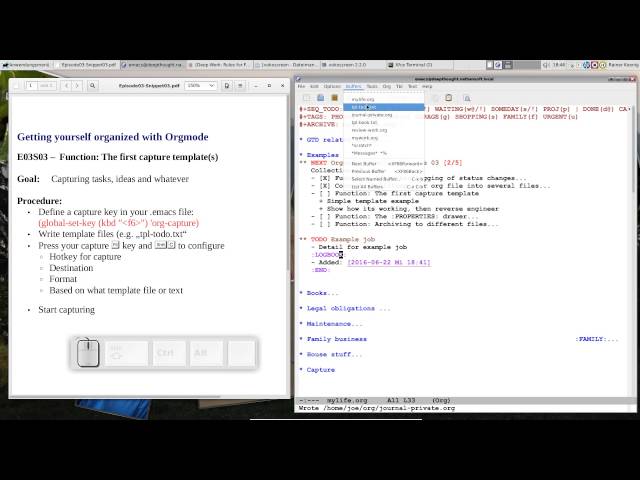Toggle the PDF viewer sidebar button
The height and width of the screenshot is (480, 640).
16,86
